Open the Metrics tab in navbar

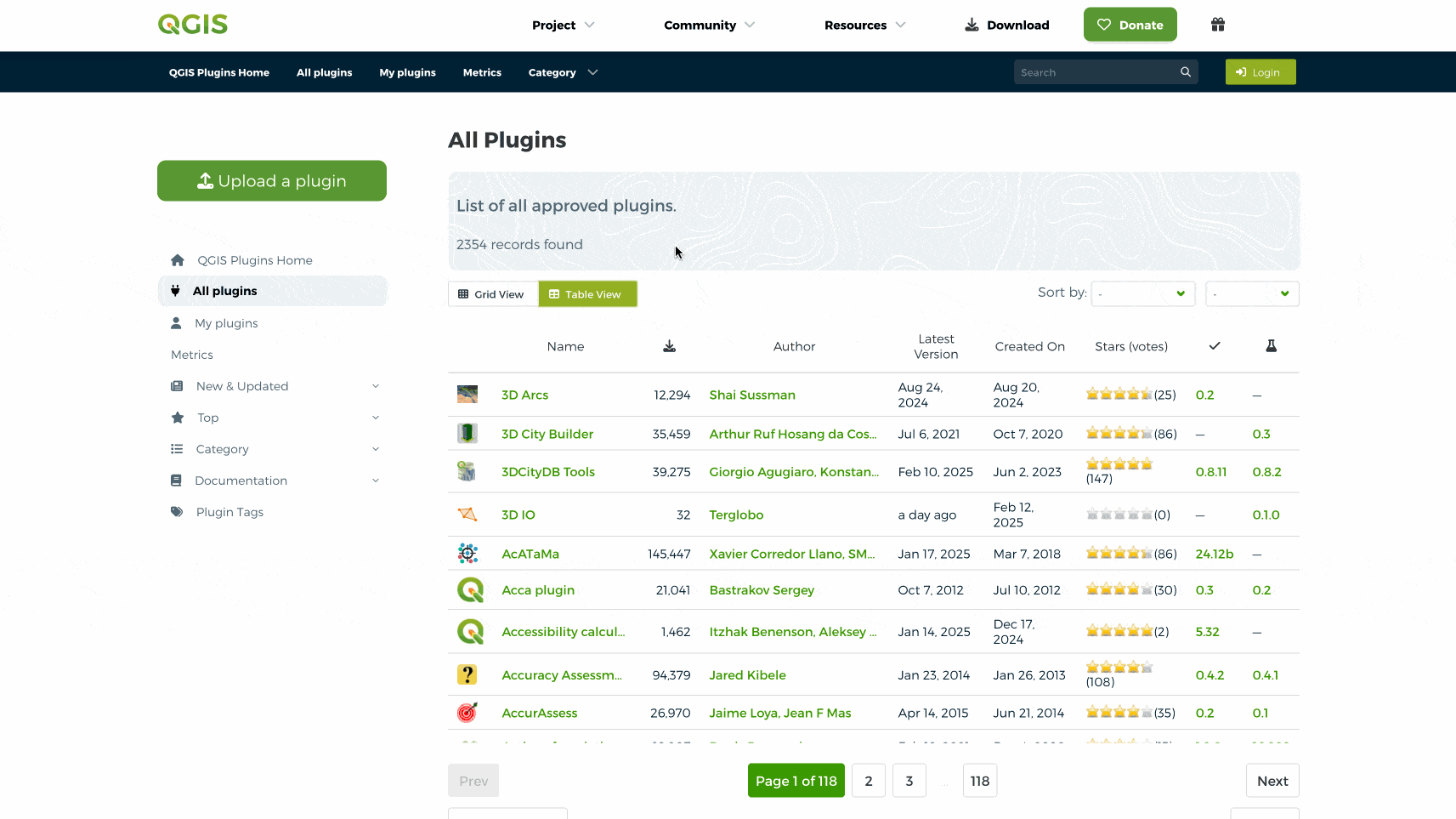point(482,72)
